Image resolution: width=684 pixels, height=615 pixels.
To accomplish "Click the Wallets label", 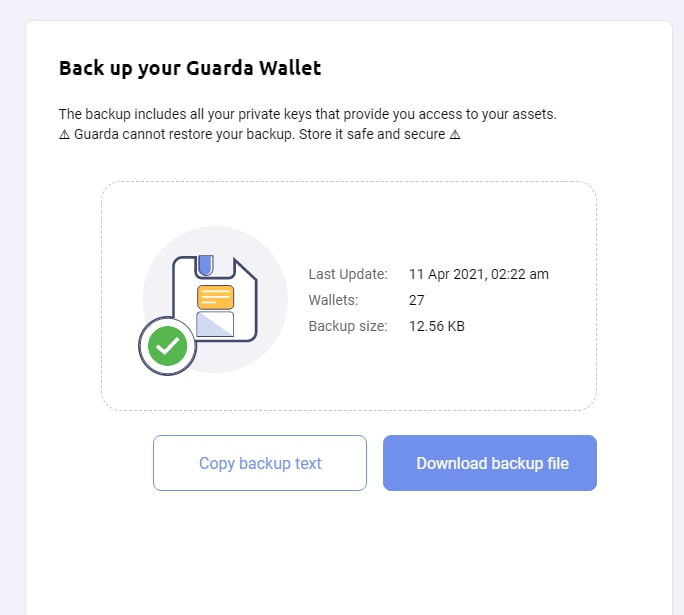I will [x=333, y=300].
